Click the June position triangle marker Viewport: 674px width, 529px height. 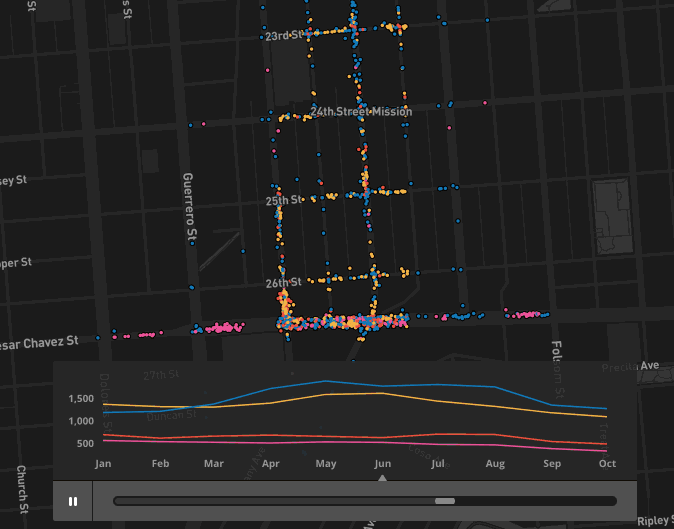click(x=382, y=478)
